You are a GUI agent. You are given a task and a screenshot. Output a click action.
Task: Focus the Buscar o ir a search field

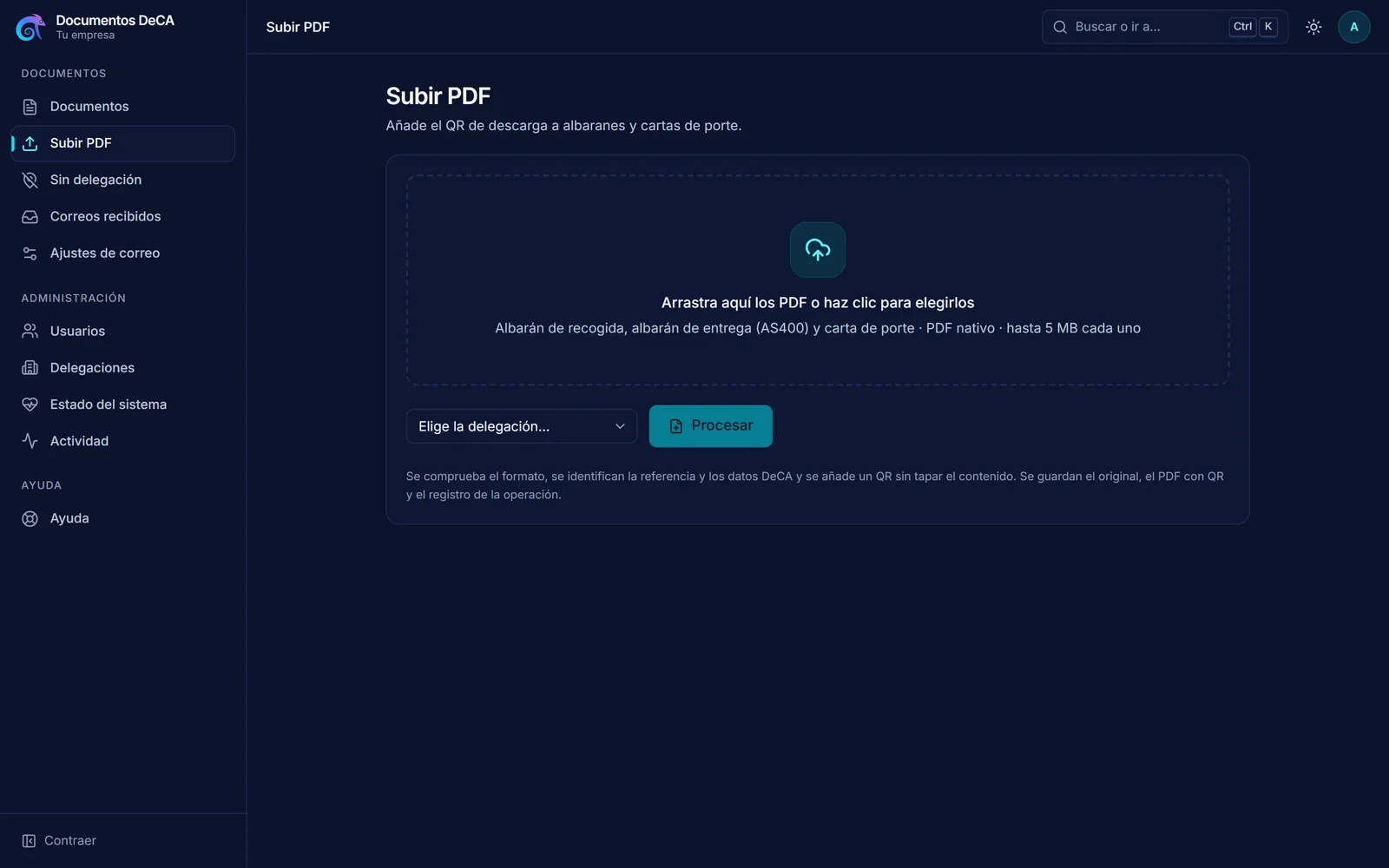[1165, 27]
